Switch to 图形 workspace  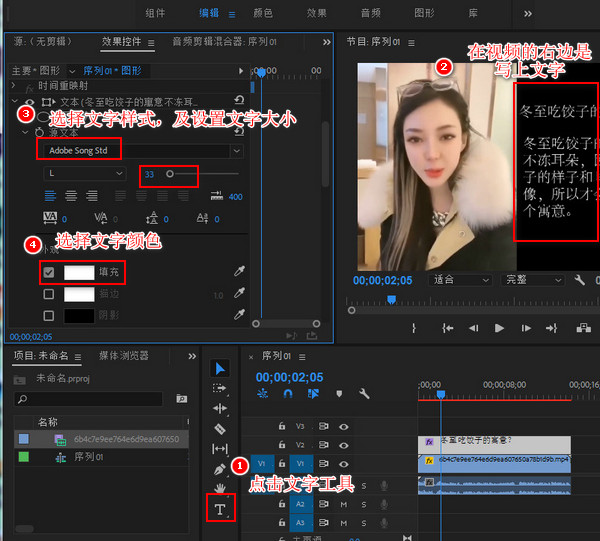point(424,13)
